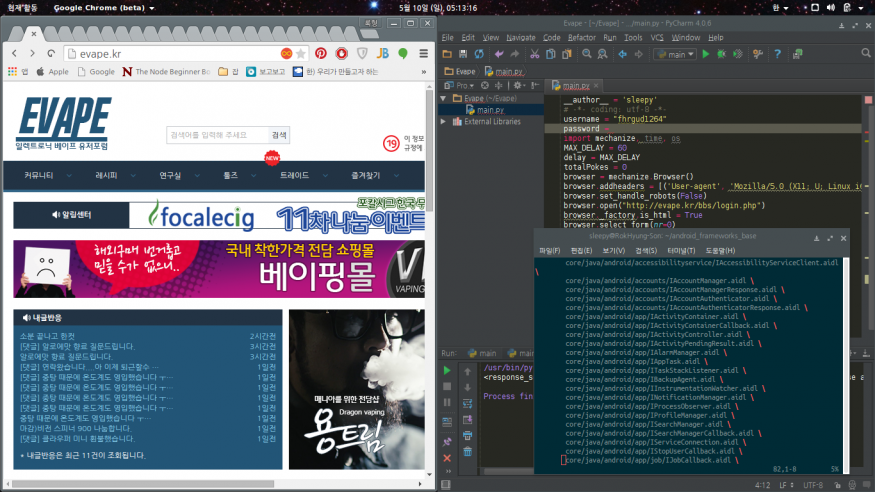The image size is (875, 492).
Task: Start debugging with the green bug icon
Action: tap(722, 54)
